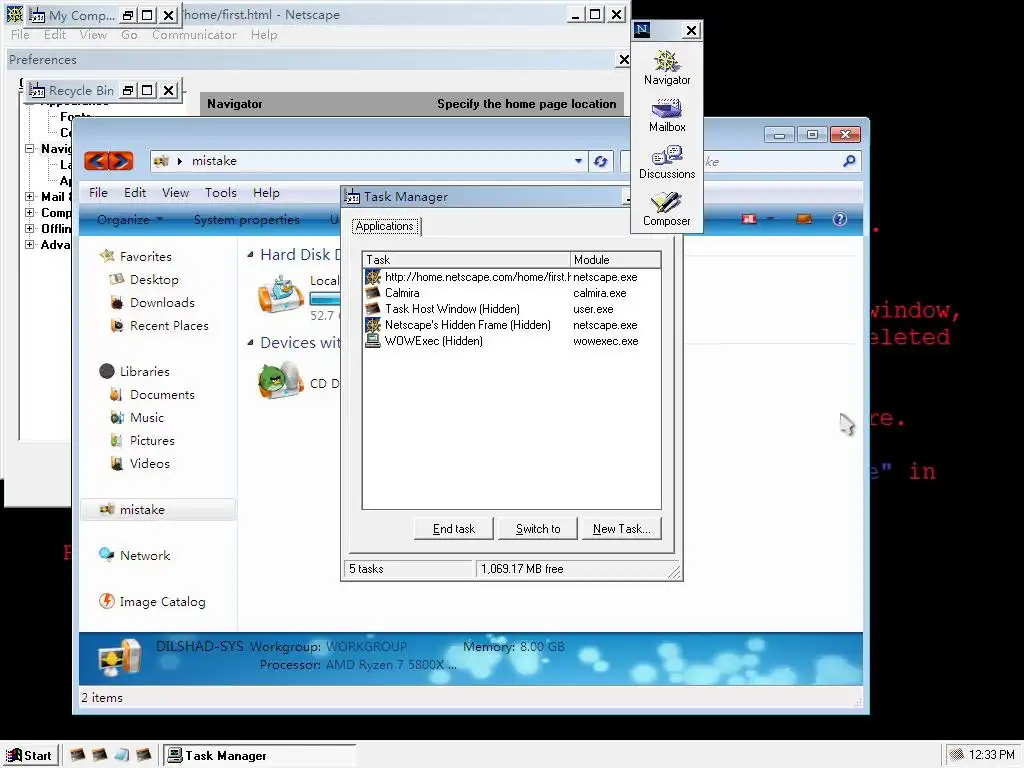Open the File menu in explorer window
The height and width of the screenshot is (768, 1024).
point(98,193)
